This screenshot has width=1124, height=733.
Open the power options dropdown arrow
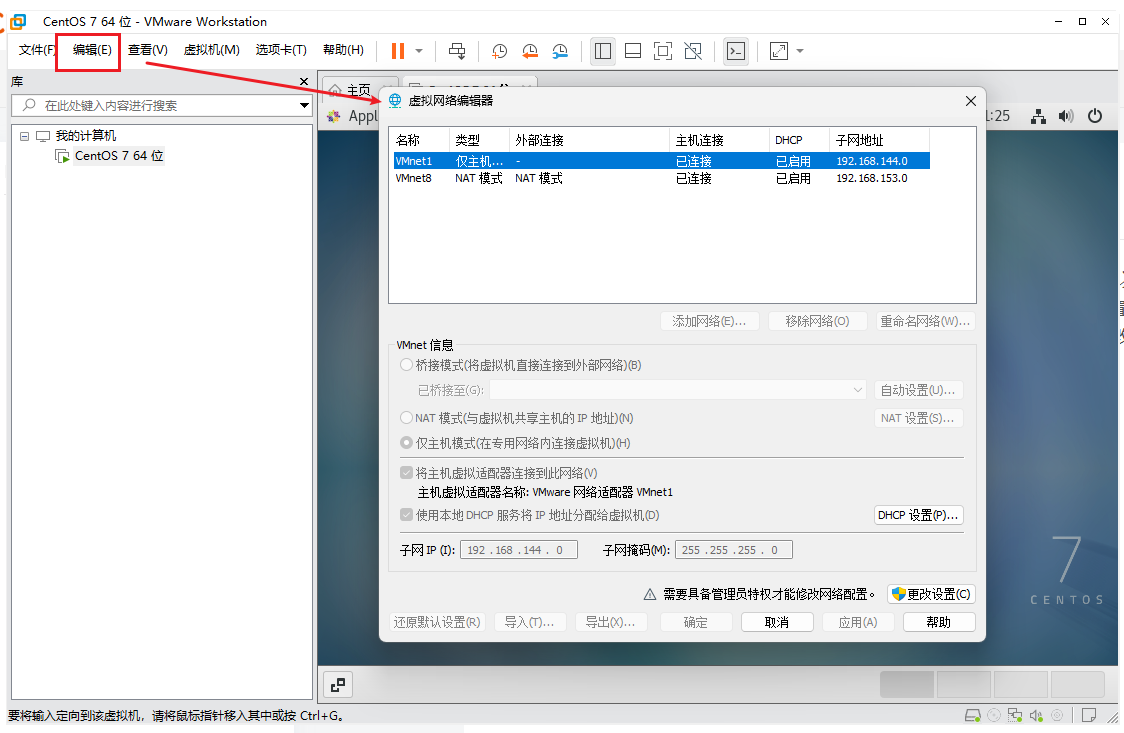419,51
